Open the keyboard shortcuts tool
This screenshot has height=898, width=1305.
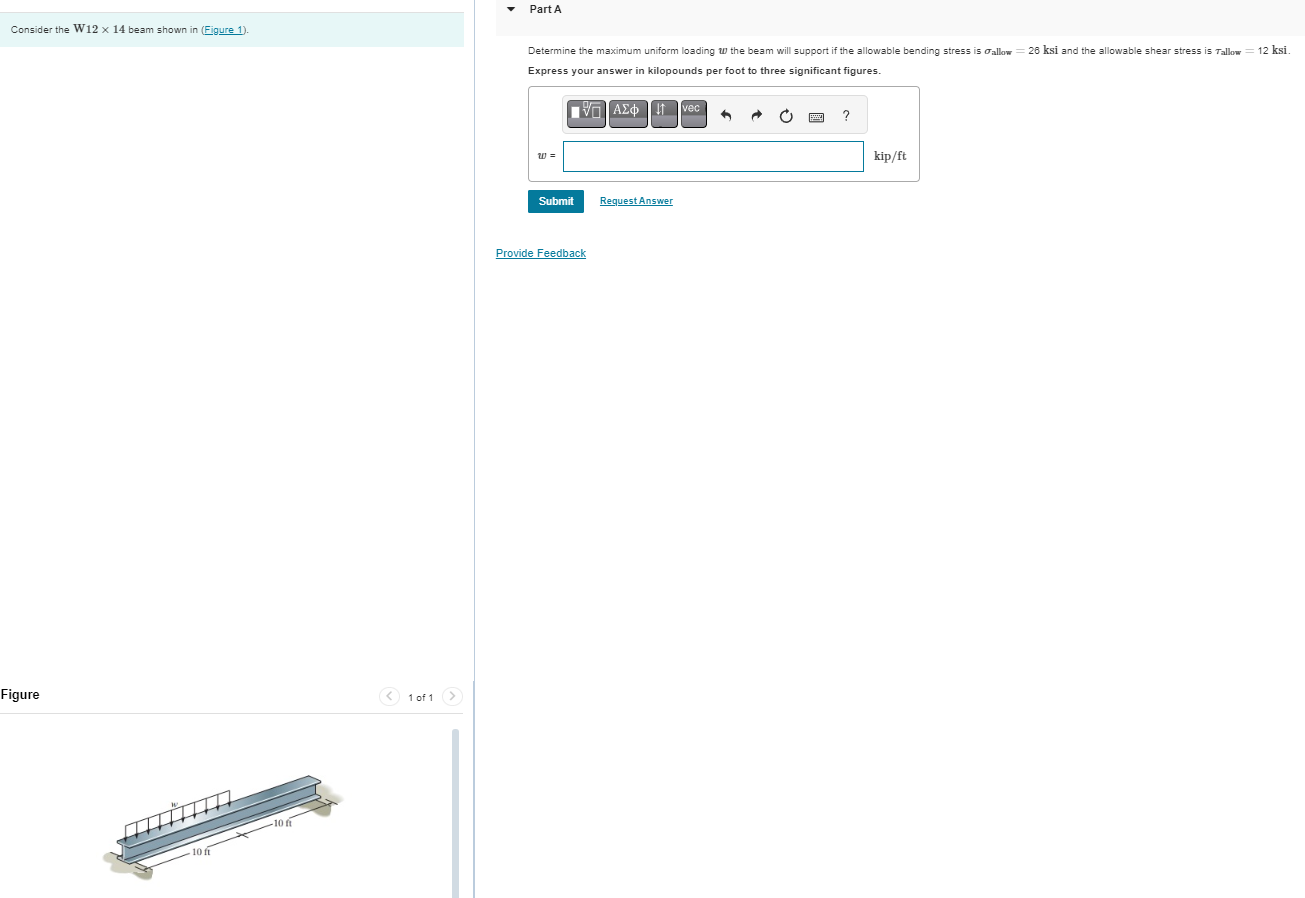click(x=815, y=117)
